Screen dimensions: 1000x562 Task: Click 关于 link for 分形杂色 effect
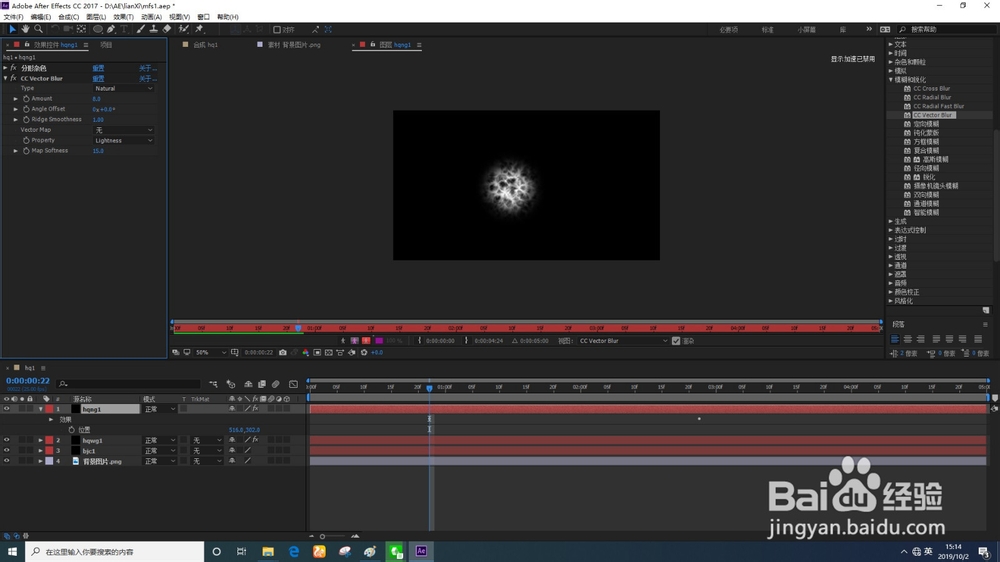tap(148, 68)
